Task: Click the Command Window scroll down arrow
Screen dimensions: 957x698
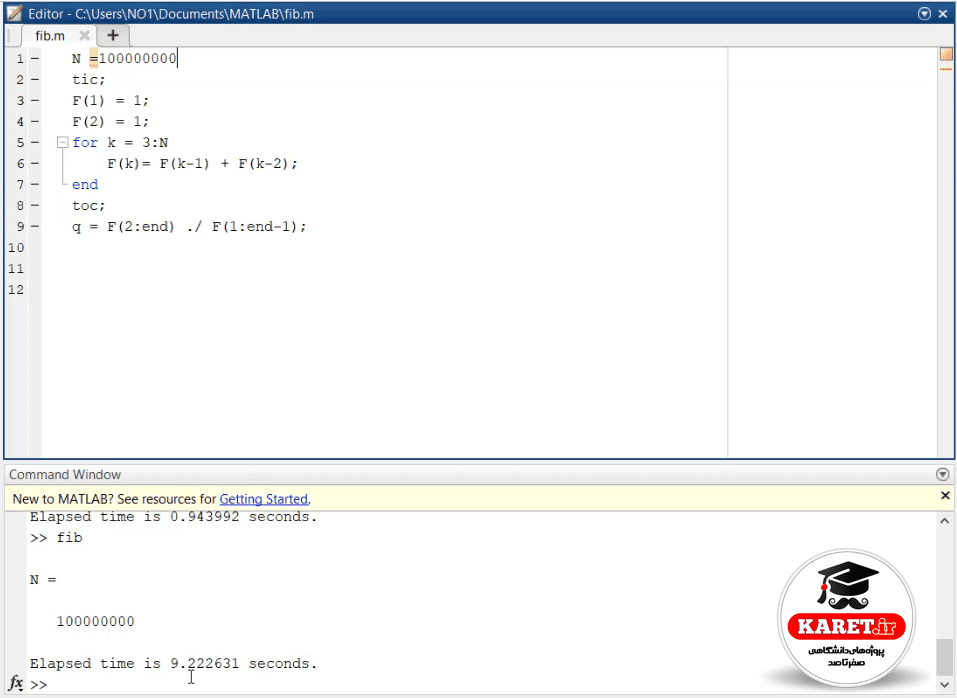Action: (944, 684)
